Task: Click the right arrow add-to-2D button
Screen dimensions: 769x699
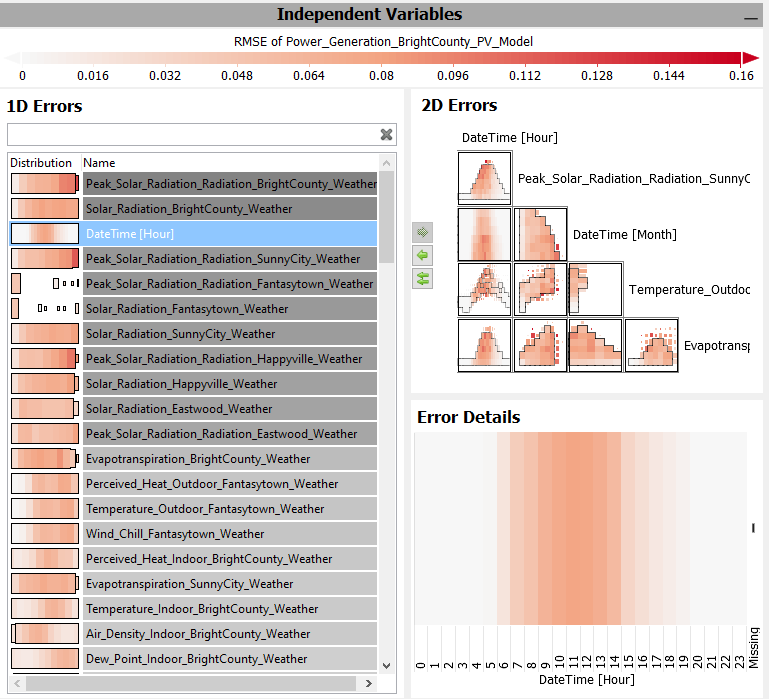Action: (423, 232)
